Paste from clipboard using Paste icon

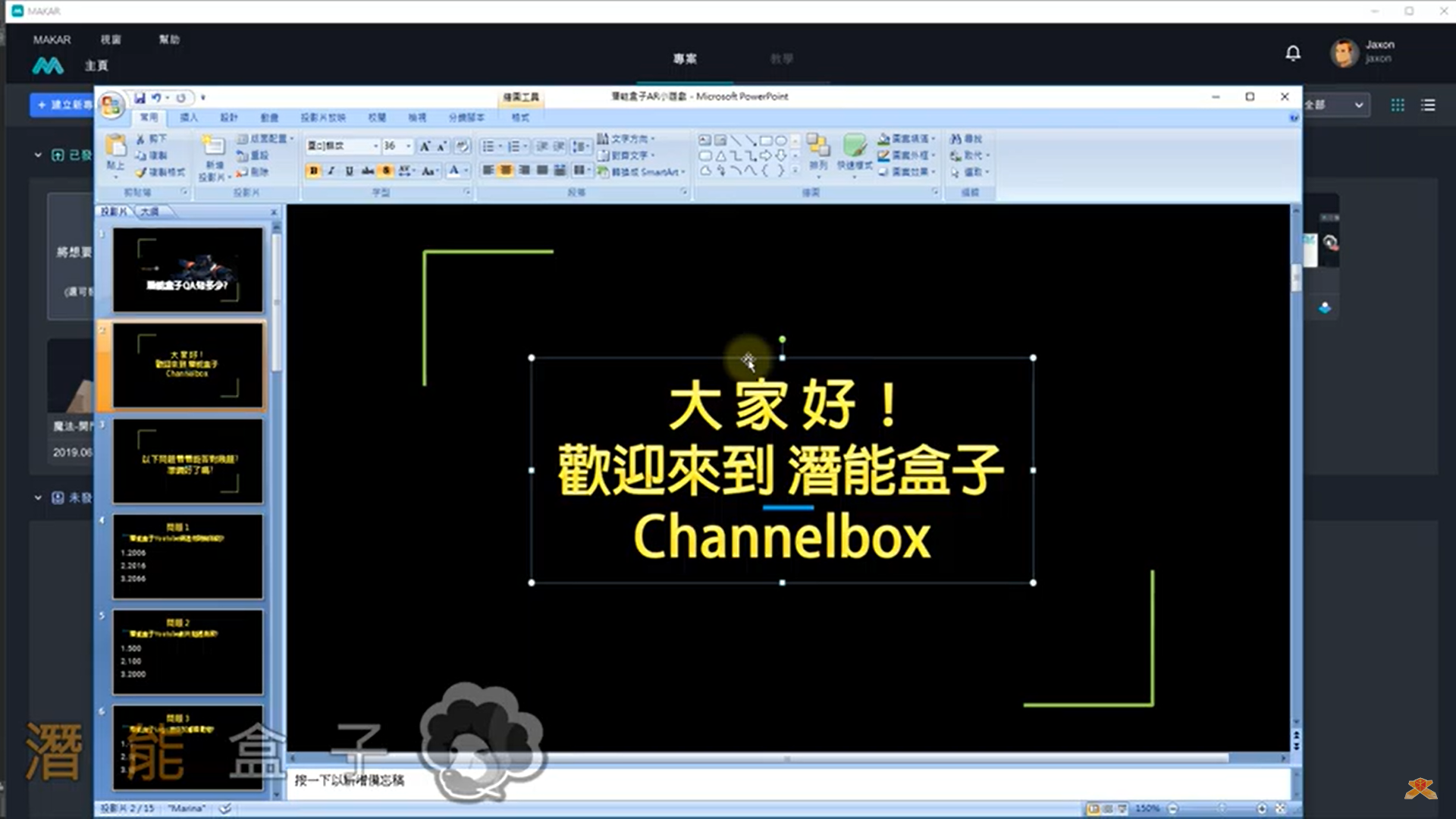(115, 145)
